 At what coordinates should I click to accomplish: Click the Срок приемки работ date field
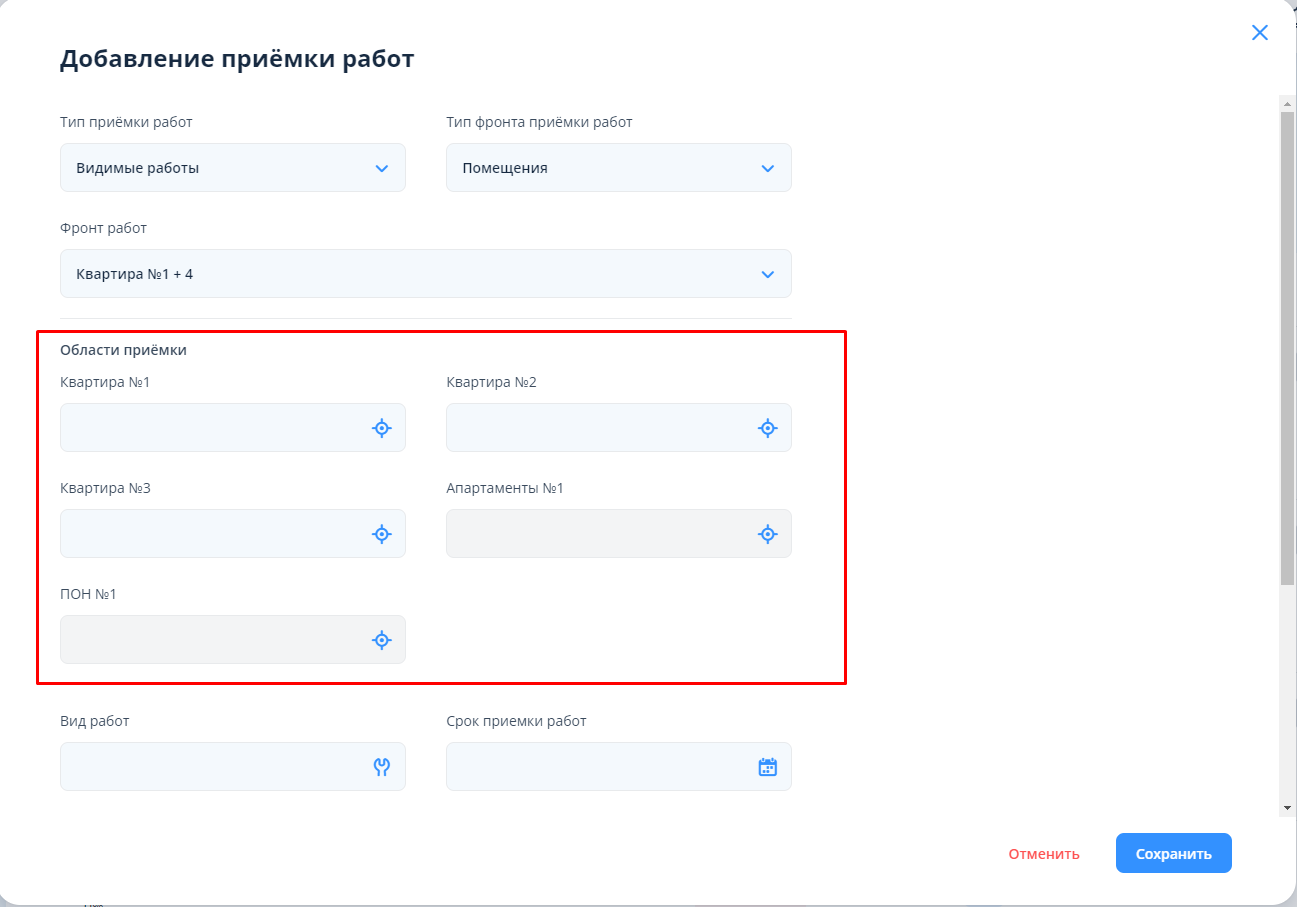point(596,767)
